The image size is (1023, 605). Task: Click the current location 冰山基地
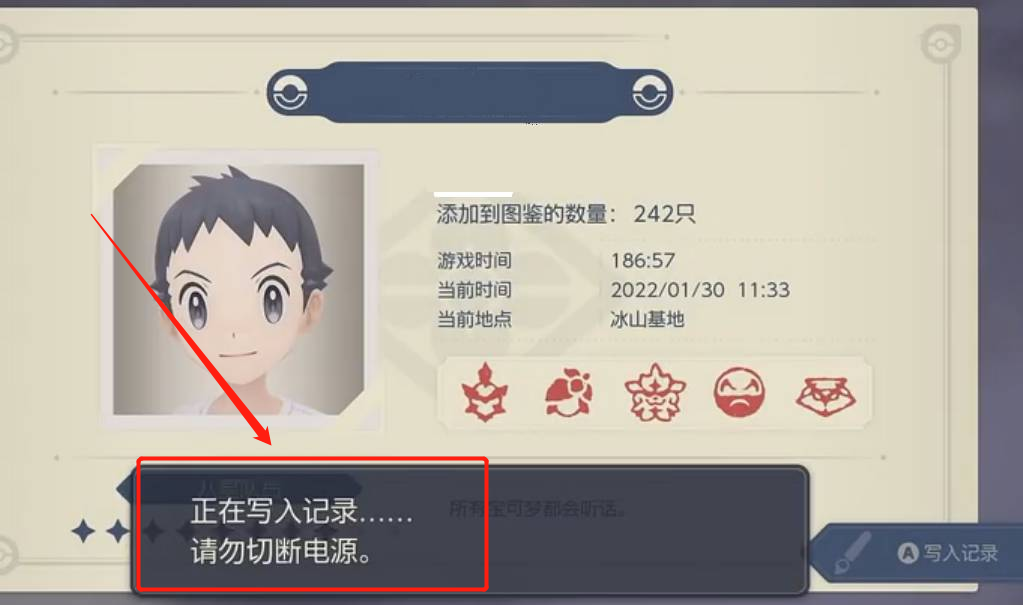tap(647, 319)
